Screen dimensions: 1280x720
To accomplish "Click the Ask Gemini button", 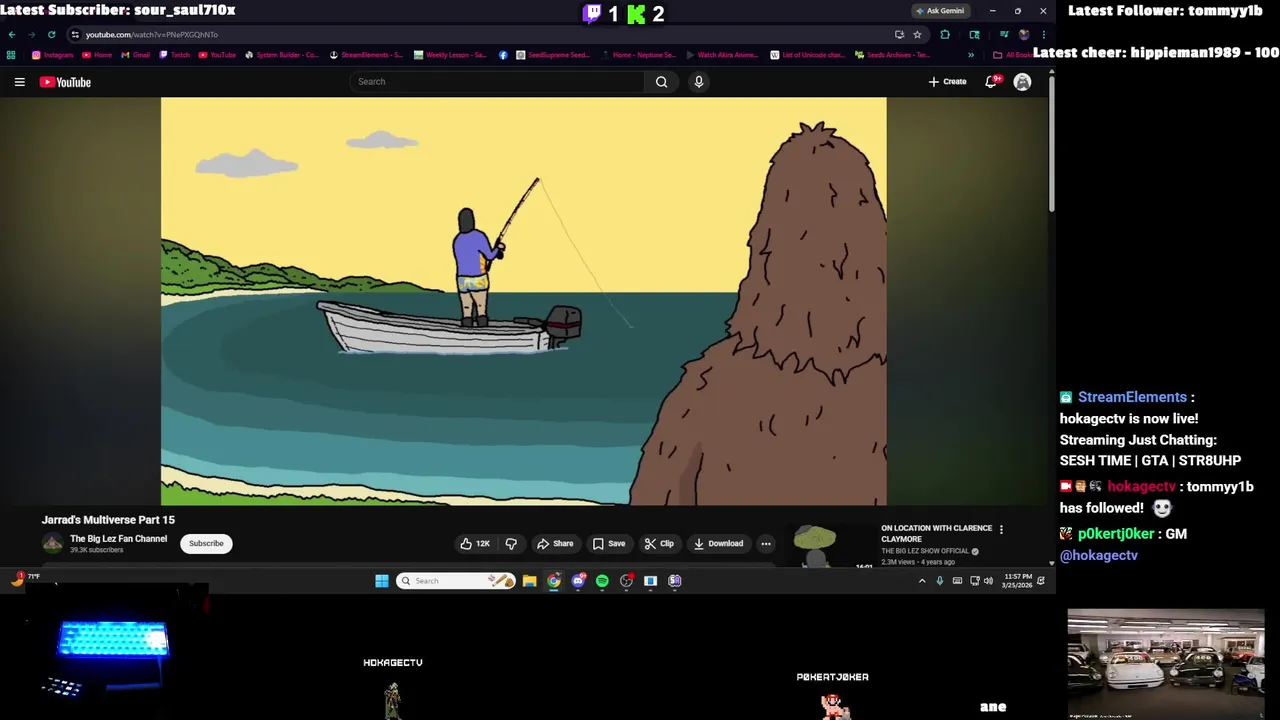I will (x=940, y=11).
